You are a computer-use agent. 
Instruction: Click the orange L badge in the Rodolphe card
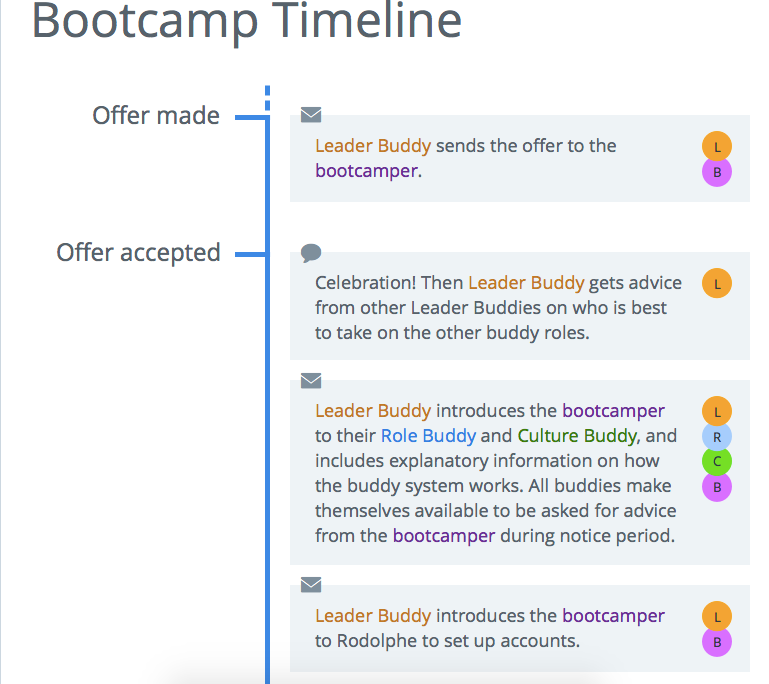point(717,616)
